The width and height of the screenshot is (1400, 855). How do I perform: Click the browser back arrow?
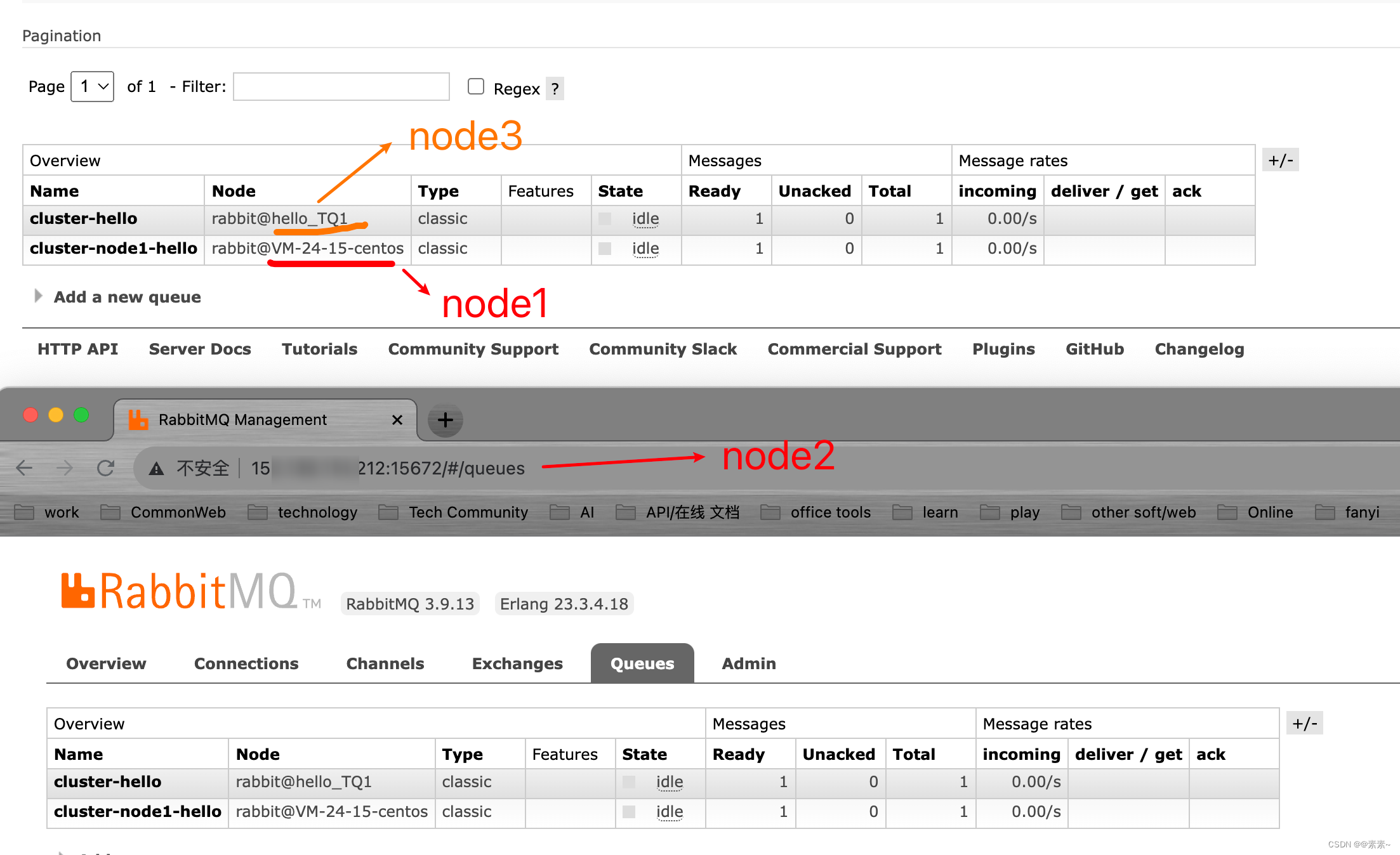tap(24, 468)
